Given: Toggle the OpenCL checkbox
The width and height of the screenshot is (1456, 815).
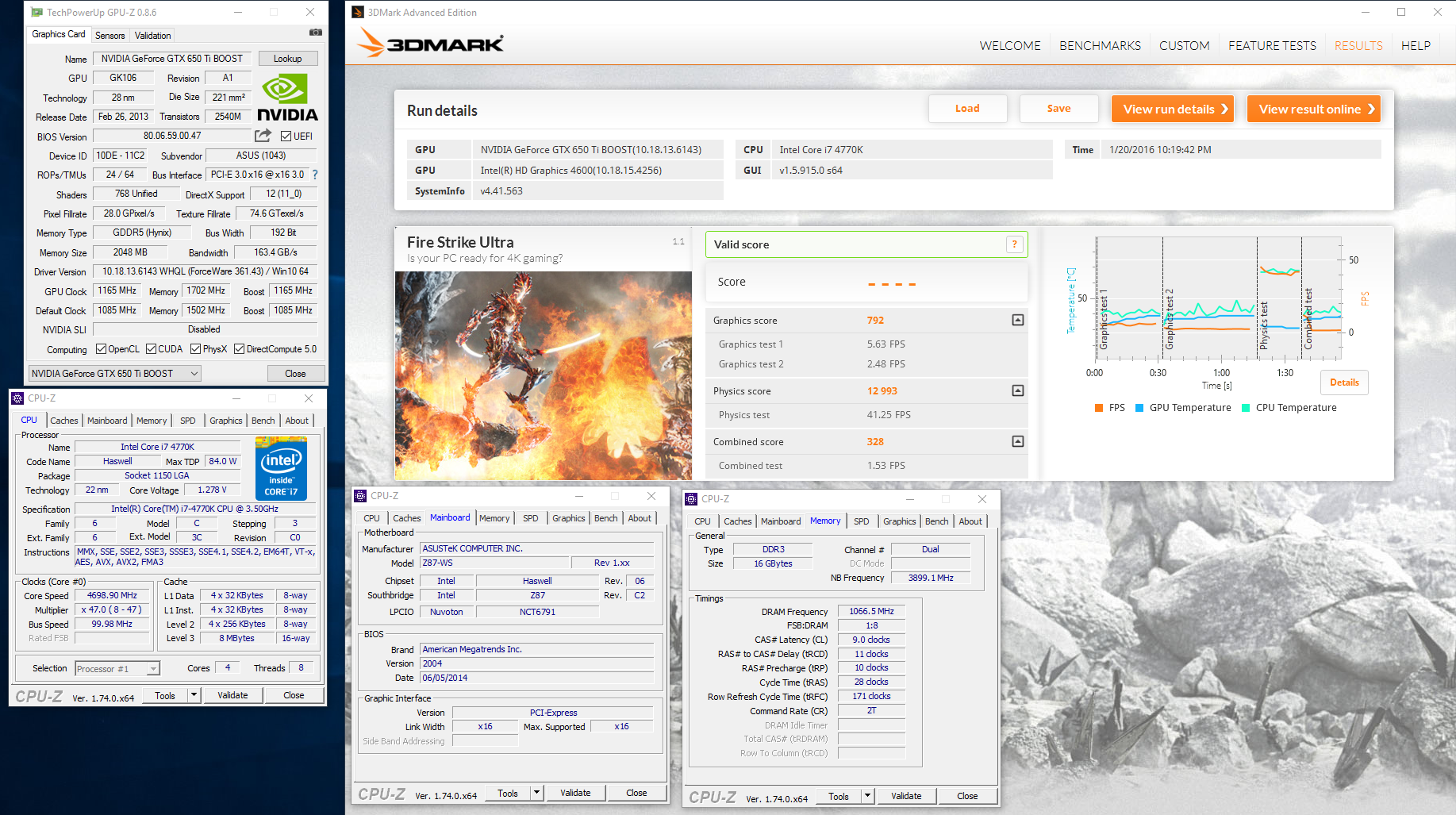Looking at the screenshot, I should (101, 349).
